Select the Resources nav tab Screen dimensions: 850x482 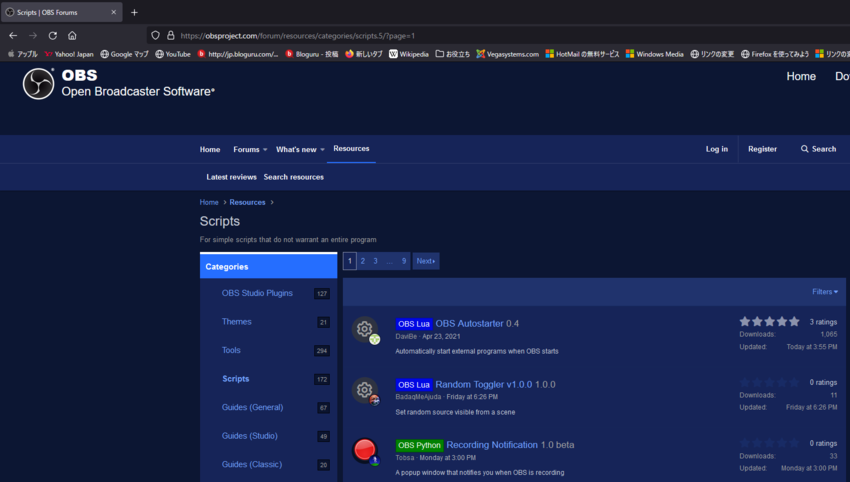(x=351, y=149)
